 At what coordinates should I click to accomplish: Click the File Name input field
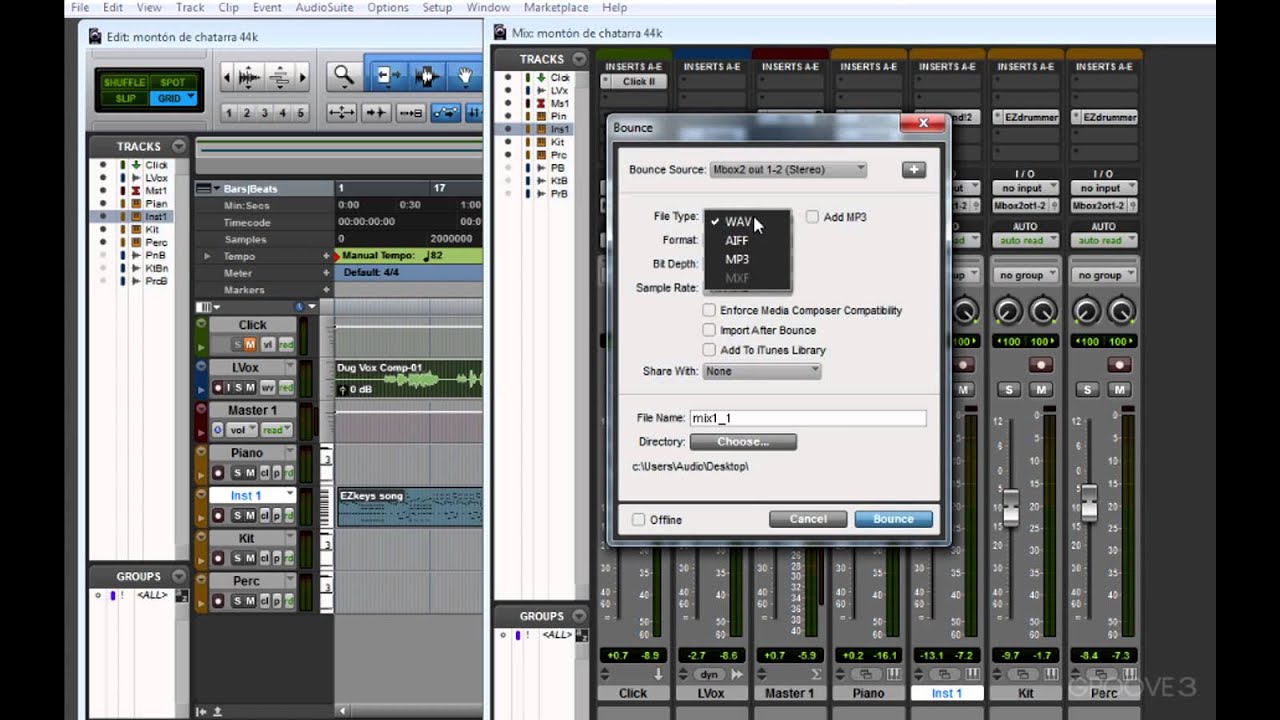coord(808,418)
